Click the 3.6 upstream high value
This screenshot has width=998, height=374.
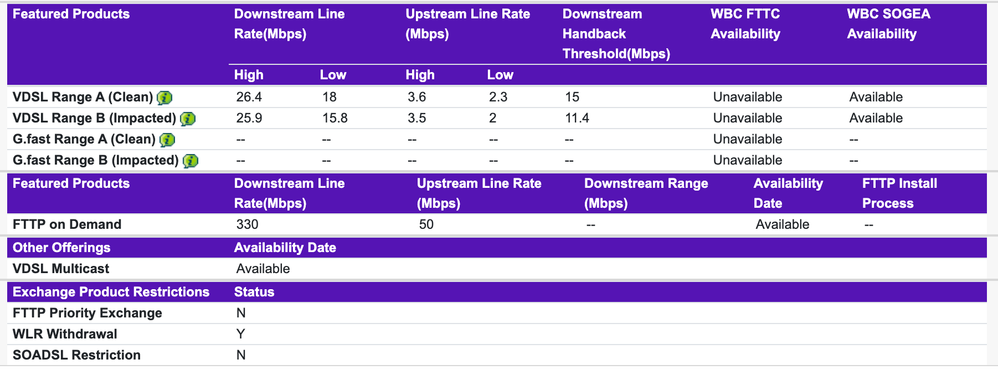pyautogui.click(x=417, y=97)
